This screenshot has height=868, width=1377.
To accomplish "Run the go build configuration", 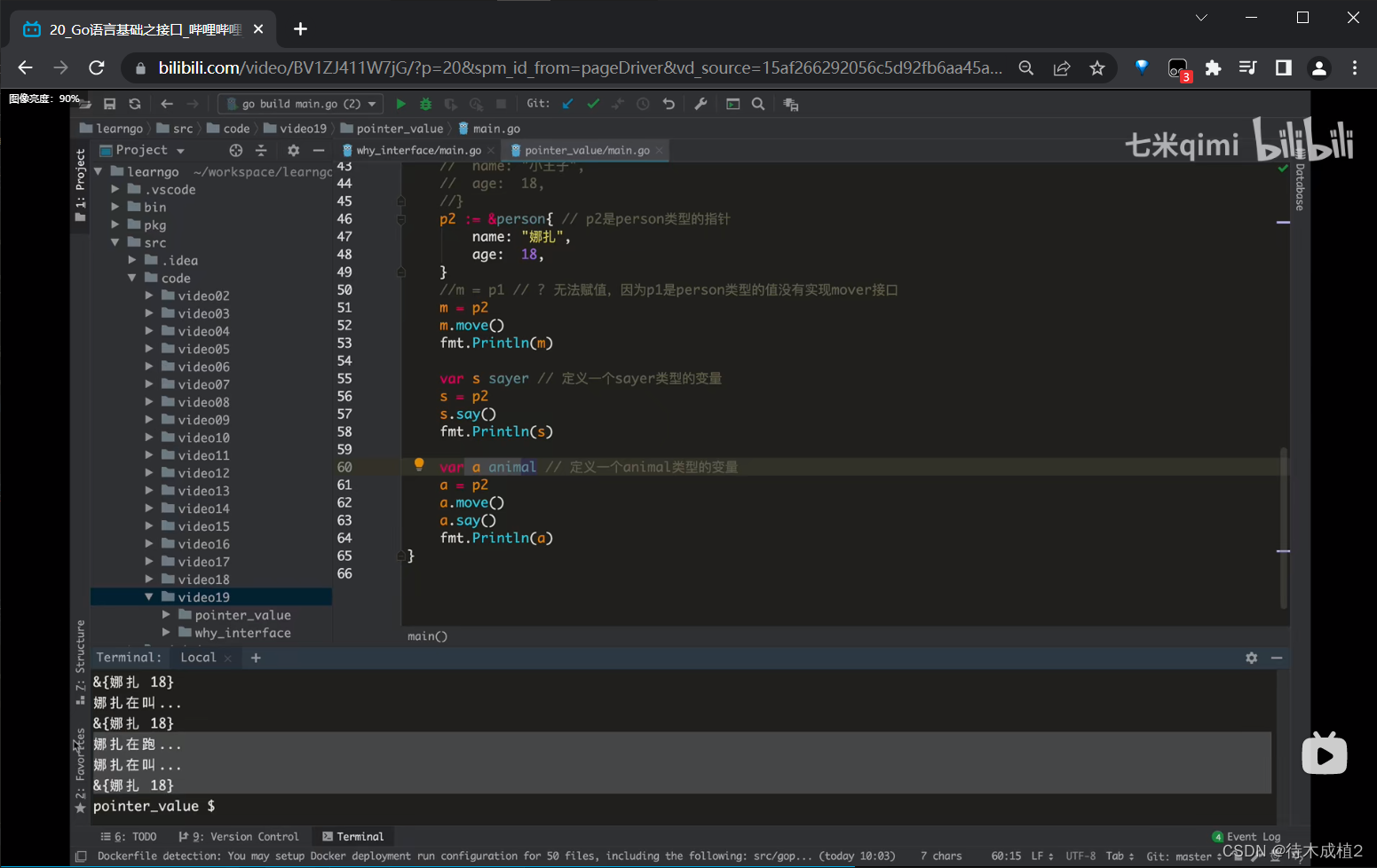I will coord(400,104).
